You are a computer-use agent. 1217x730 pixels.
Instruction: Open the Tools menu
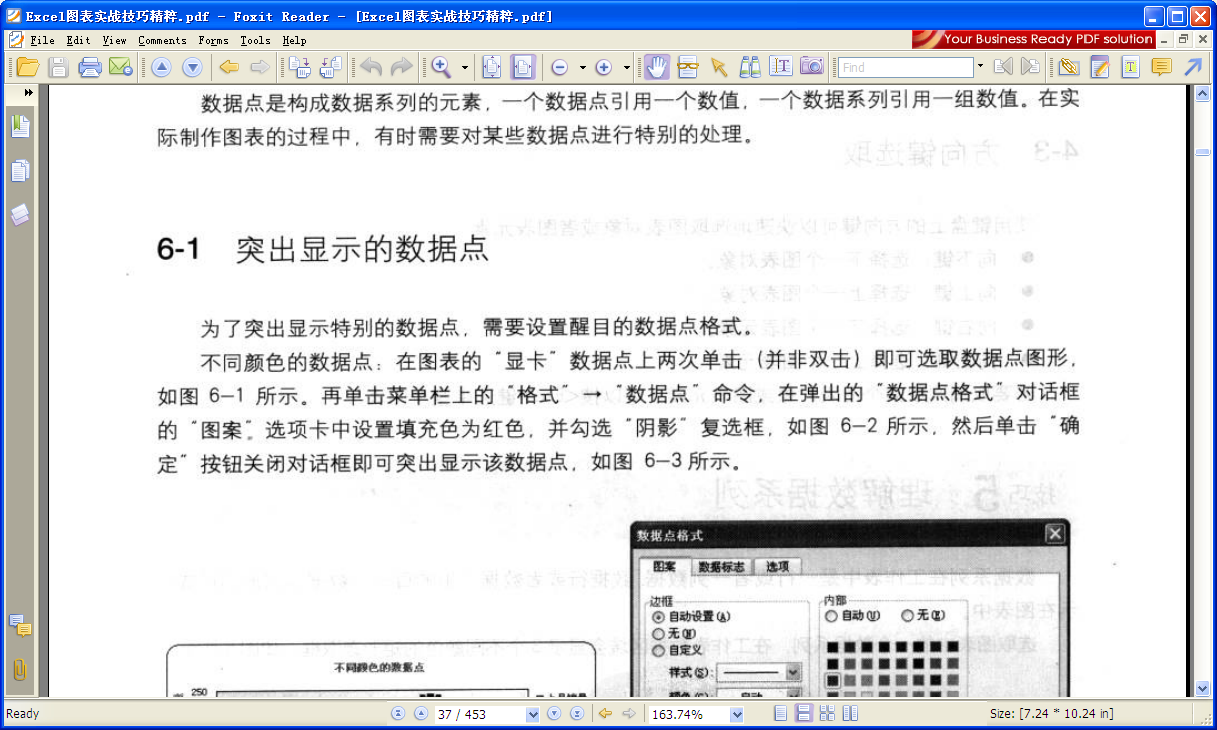point(255,40)
